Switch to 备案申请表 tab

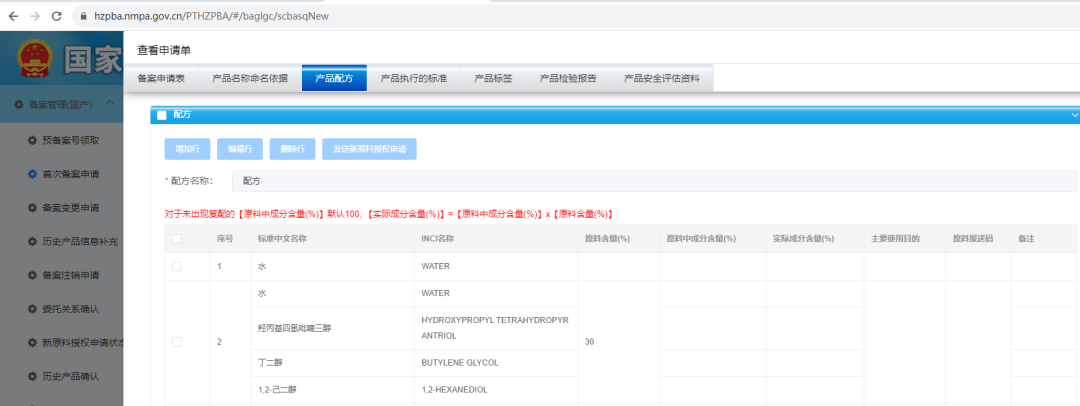tap(161, 79)
